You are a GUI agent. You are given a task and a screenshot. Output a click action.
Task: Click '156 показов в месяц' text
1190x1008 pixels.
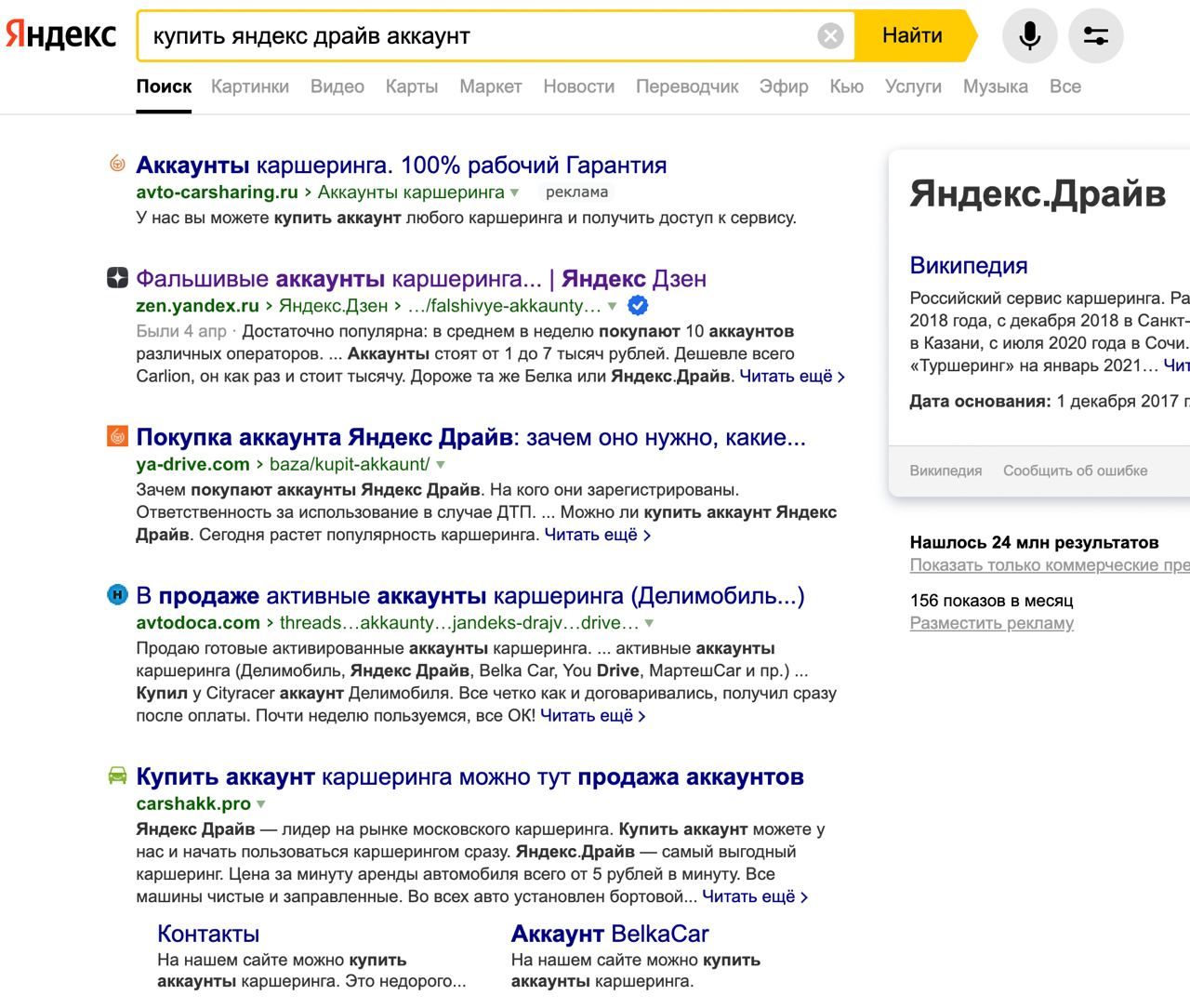click(991, 601)
